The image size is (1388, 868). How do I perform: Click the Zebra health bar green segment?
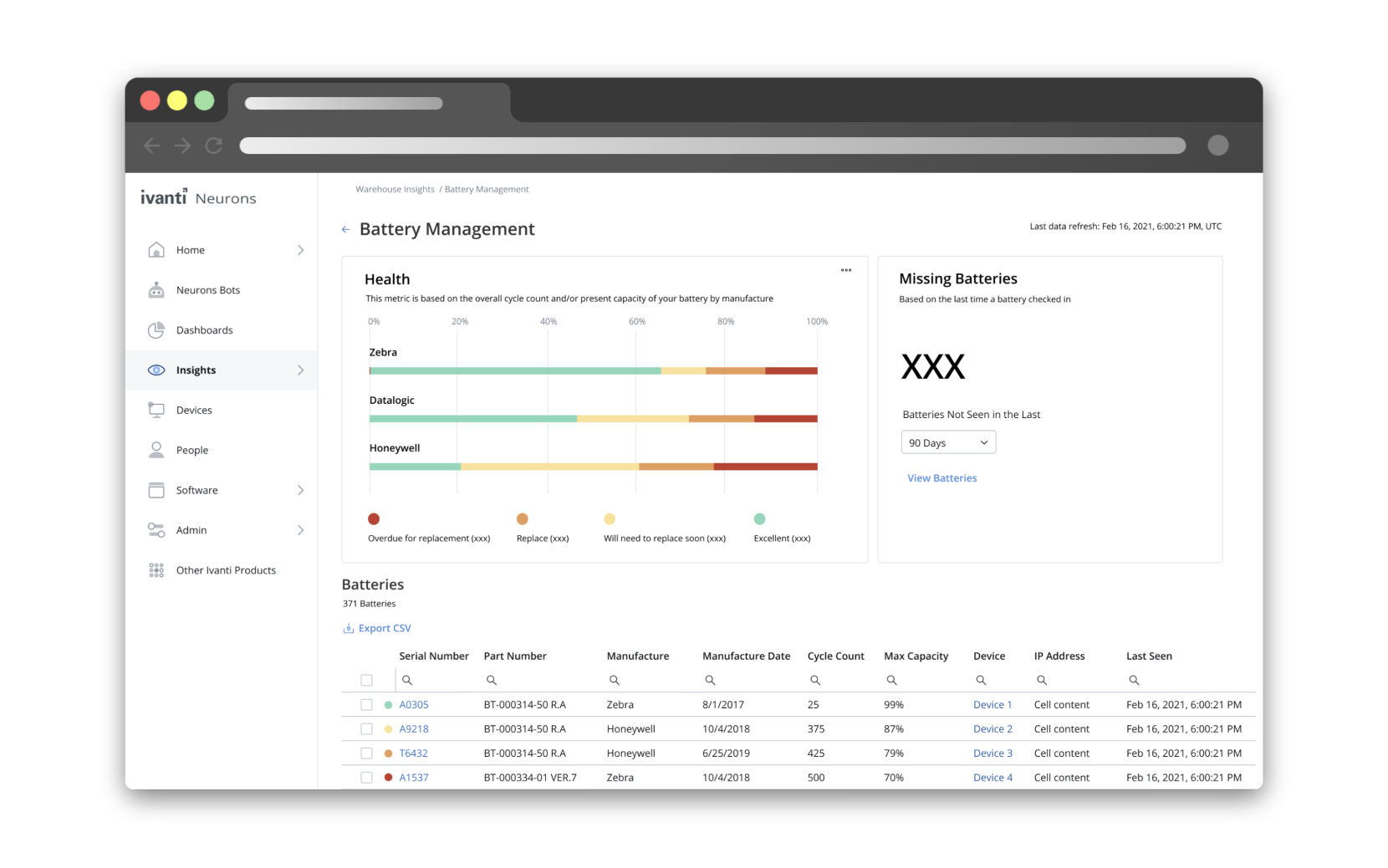[x=516, y=370]
